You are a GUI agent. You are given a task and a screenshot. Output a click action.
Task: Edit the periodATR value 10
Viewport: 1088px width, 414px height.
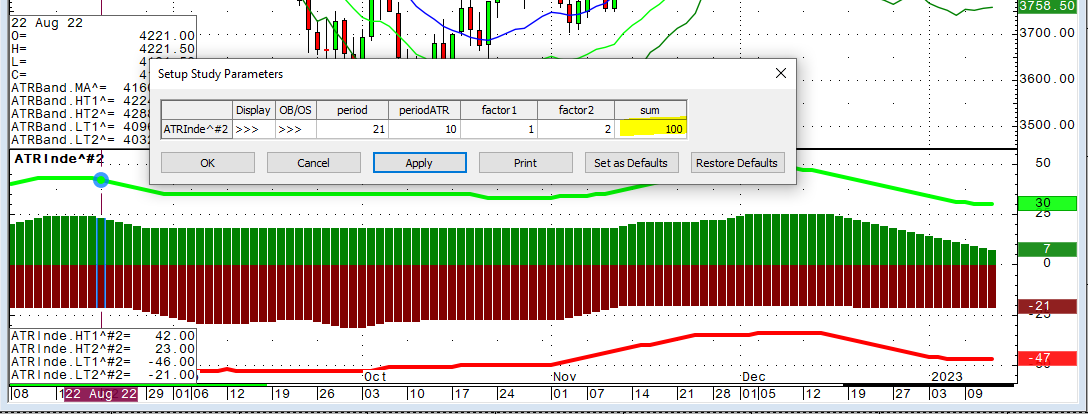(425, 129)
